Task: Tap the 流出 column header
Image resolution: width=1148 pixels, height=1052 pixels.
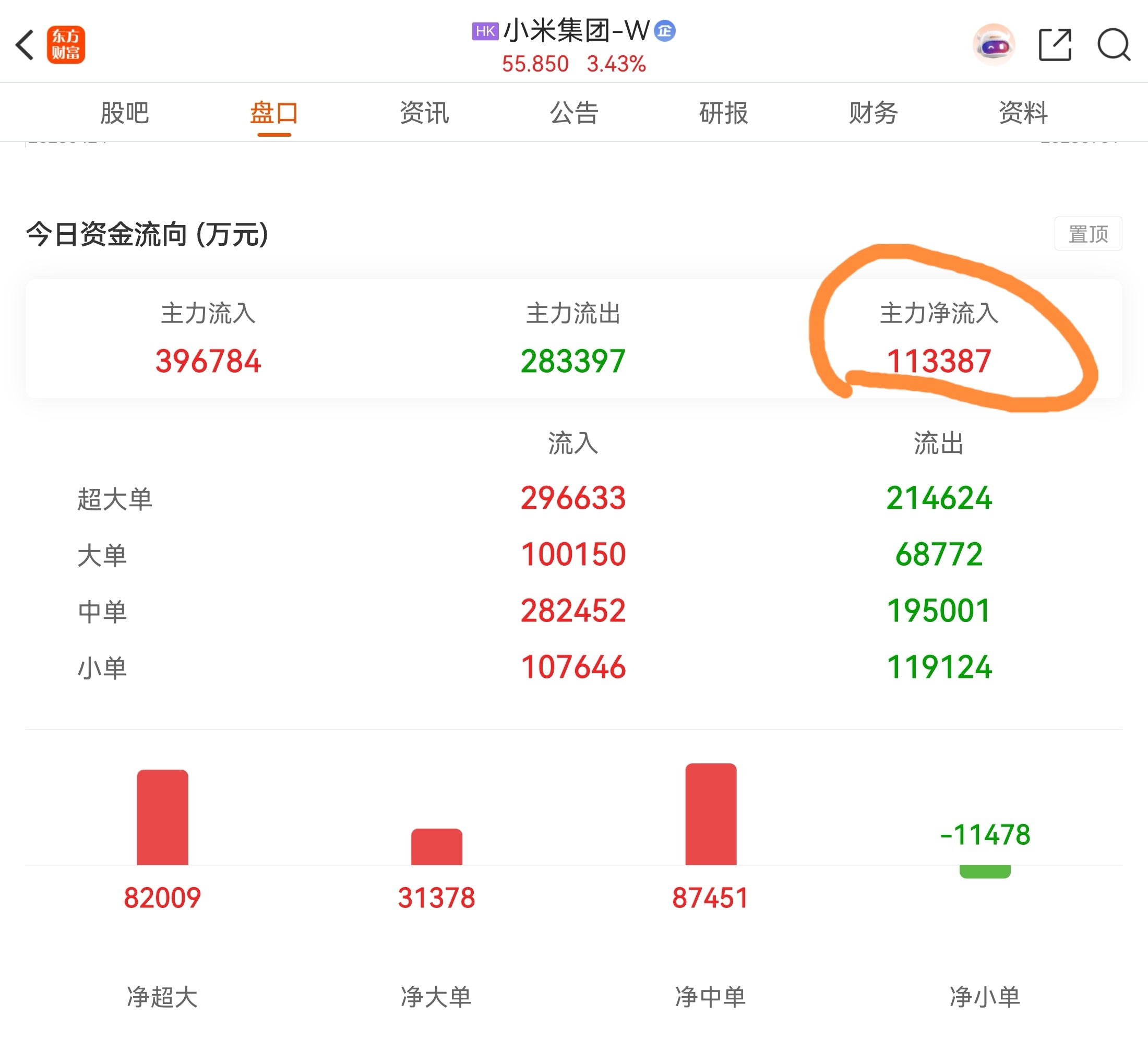Action: 939,443
